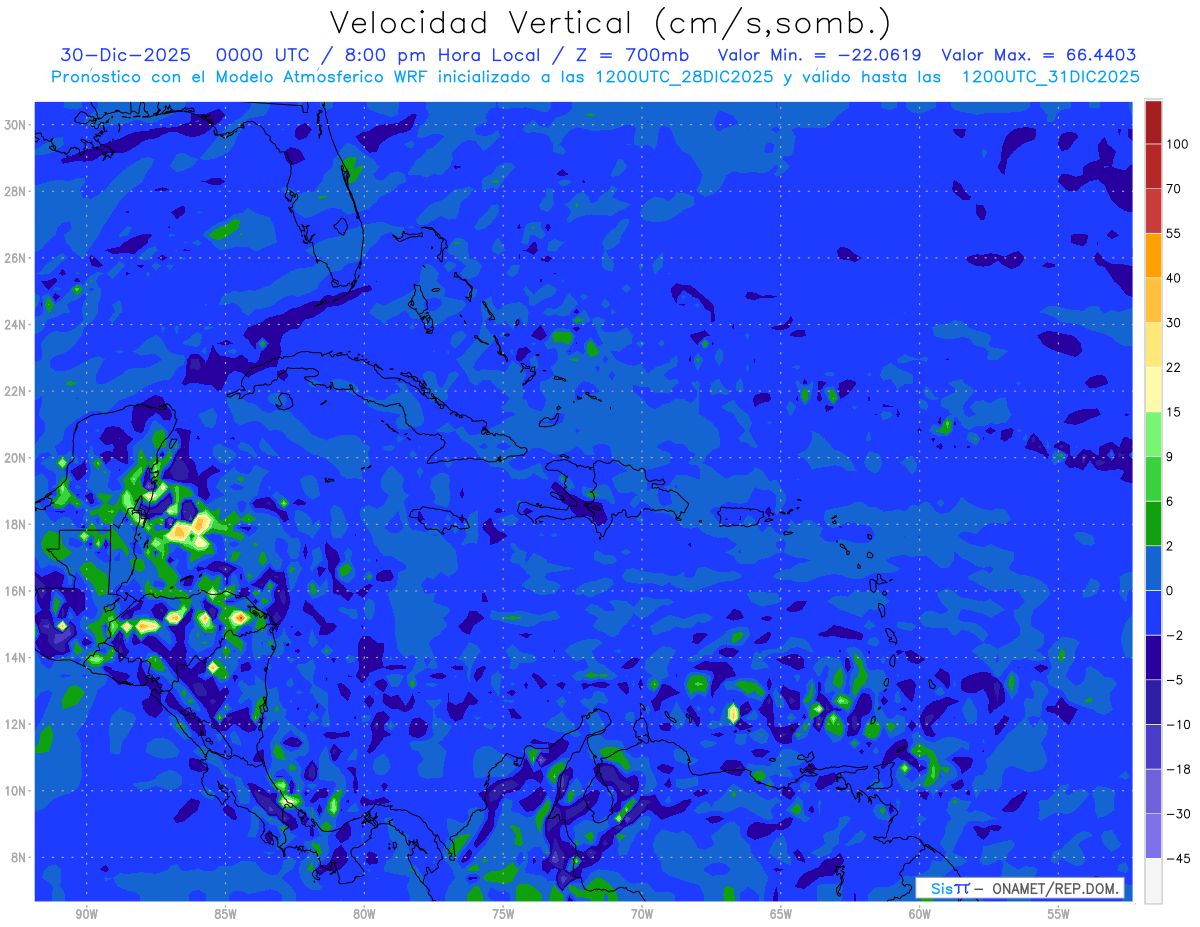The image size is (1200, 927).
Task: Click the 14N latitude label
Action: [17, 658]
